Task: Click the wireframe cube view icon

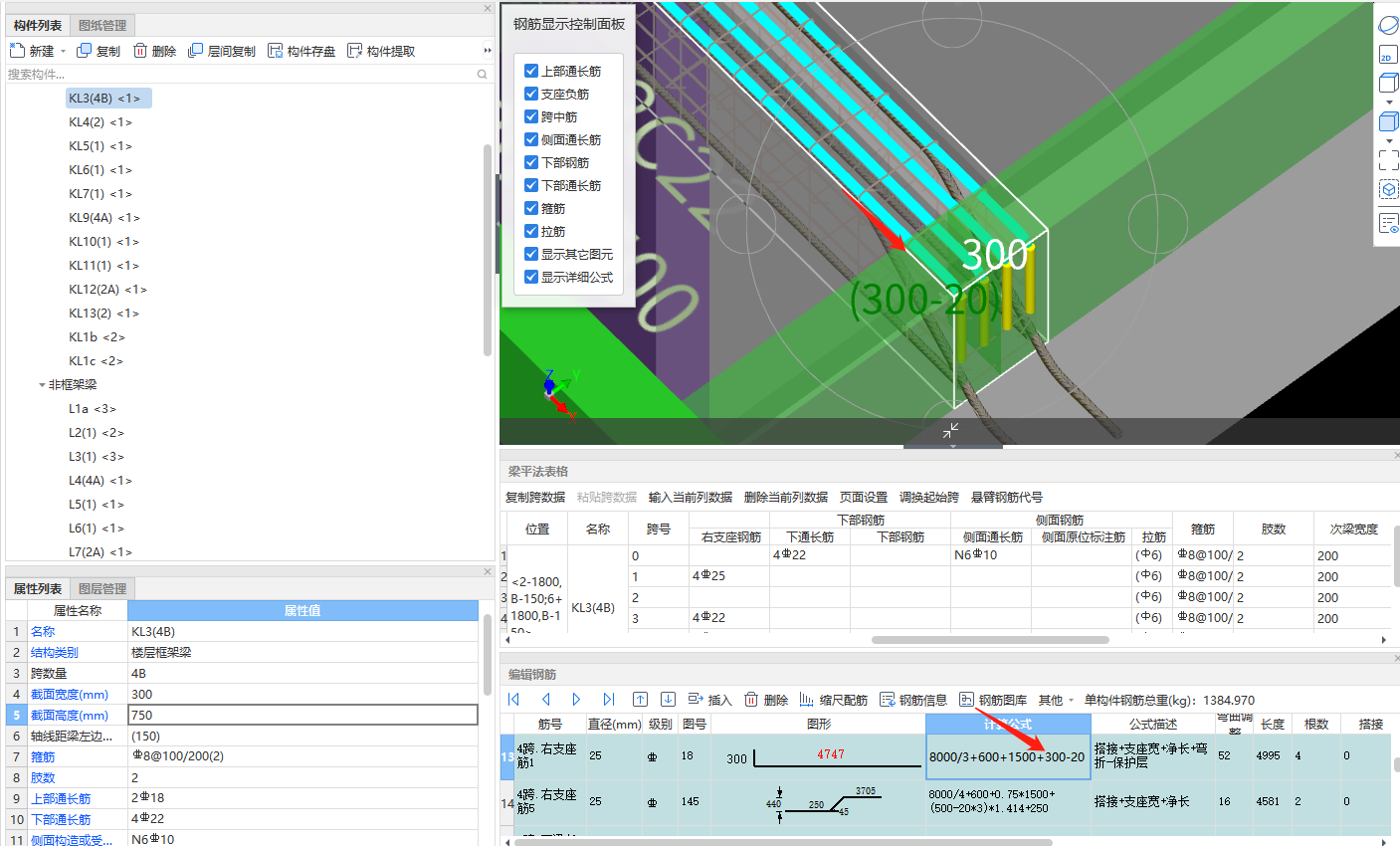Action: point(1389,84)
